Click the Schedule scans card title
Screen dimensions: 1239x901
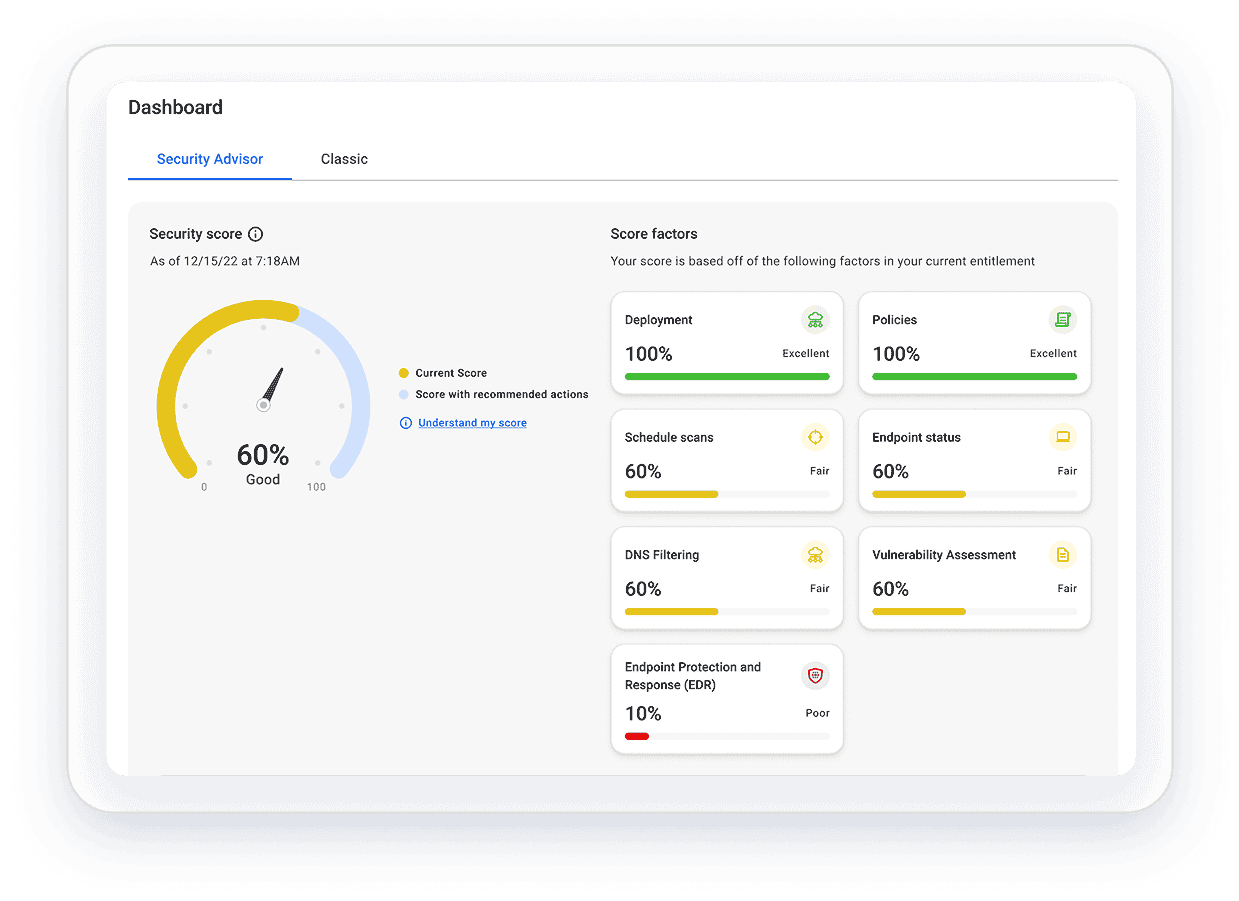(669, 437)
